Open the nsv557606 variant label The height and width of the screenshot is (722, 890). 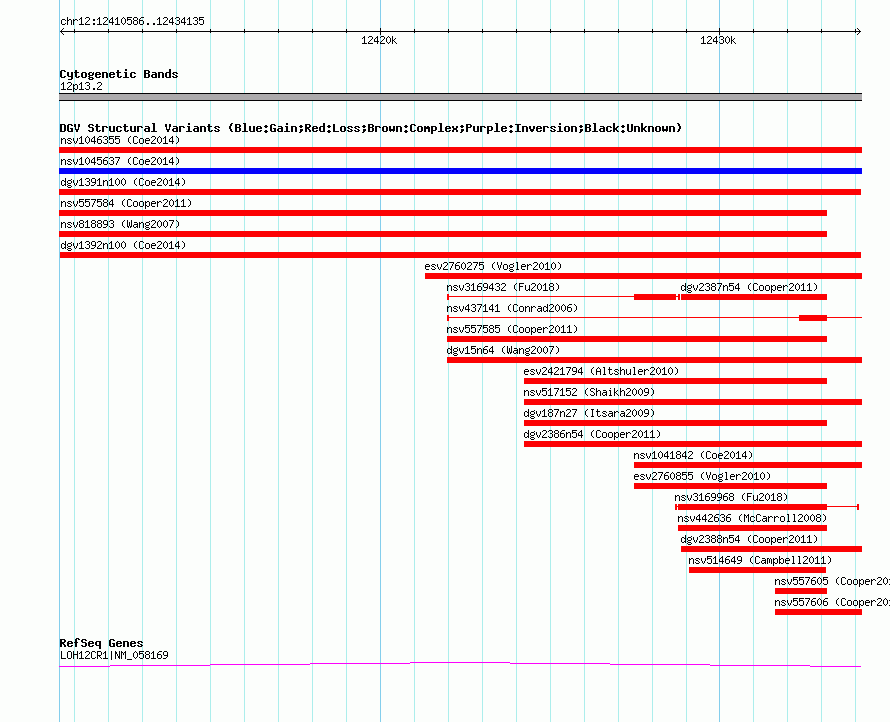pyautogui.click(x=832, y=602)
